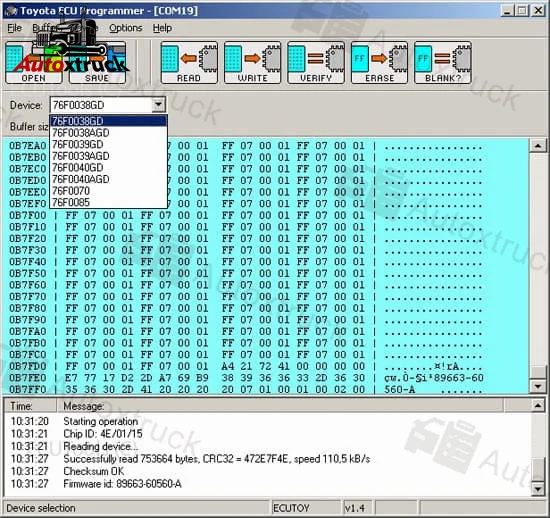Click hex row address 0B7FE0
Viewport: 550px width, 518px height.
point(28,378)
